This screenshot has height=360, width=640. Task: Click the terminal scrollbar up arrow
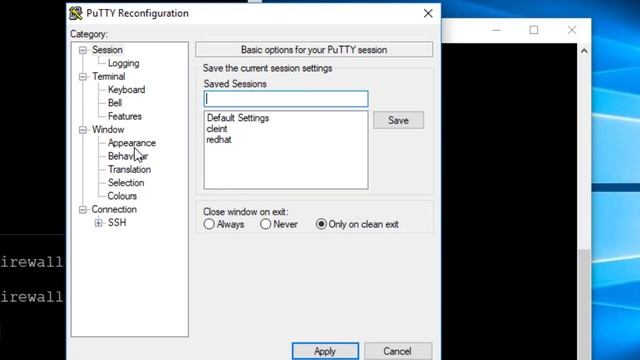(584, 51)
